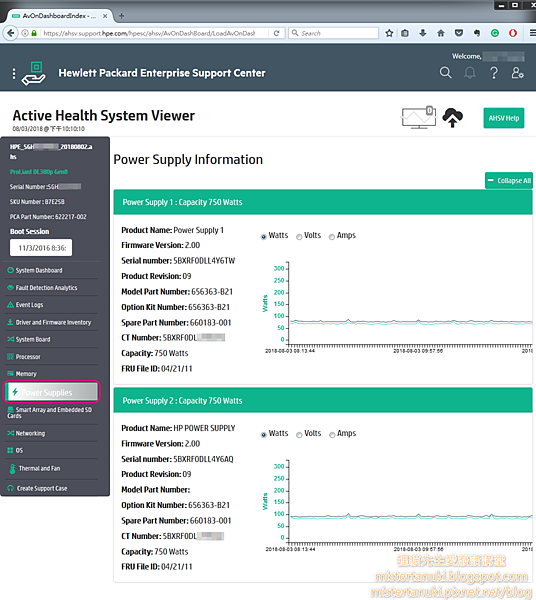Click the red Opera-style extension icon
Screen dimensions: 536x600
click(513, 33)
